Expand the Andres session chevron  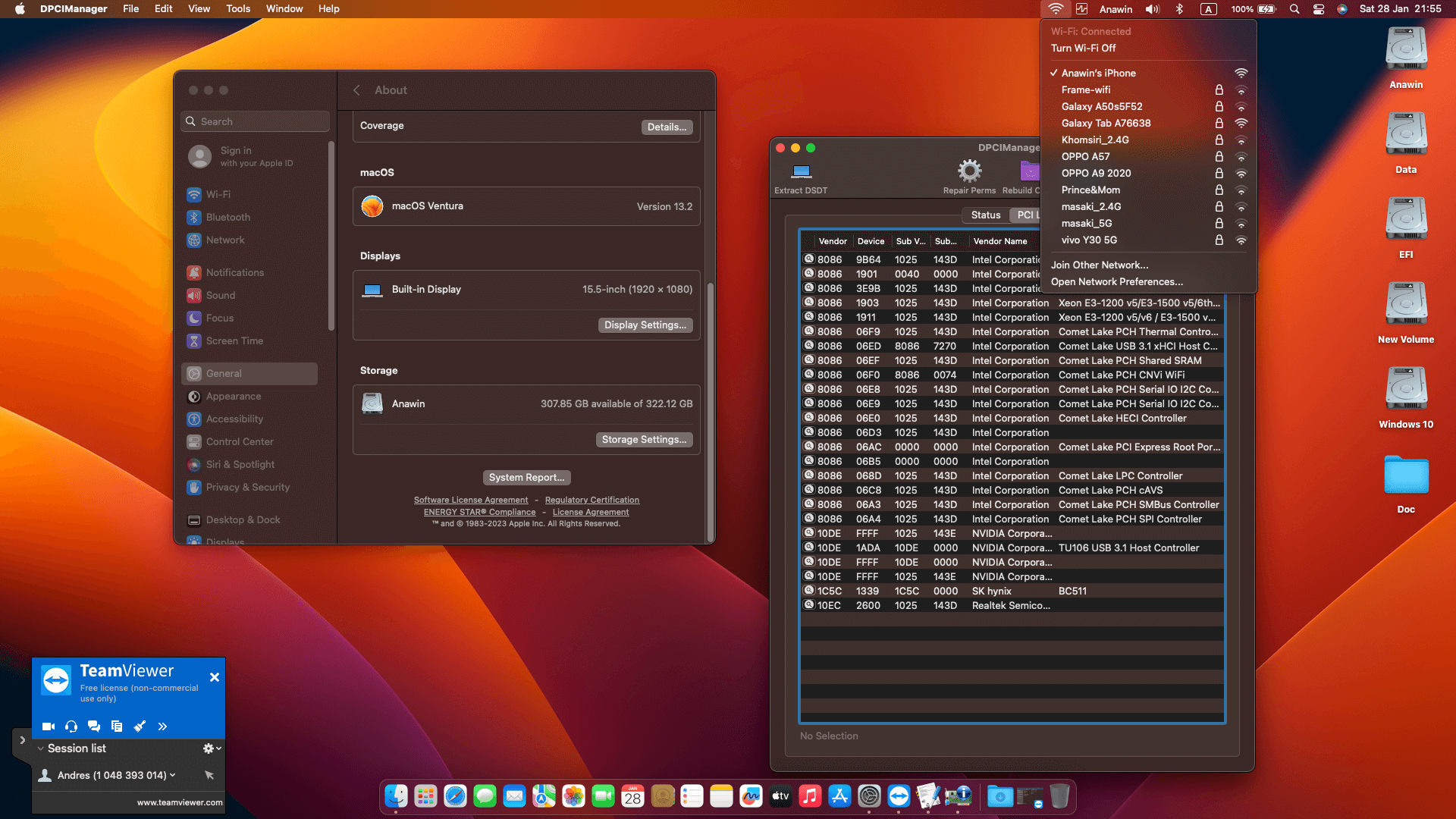173,775
